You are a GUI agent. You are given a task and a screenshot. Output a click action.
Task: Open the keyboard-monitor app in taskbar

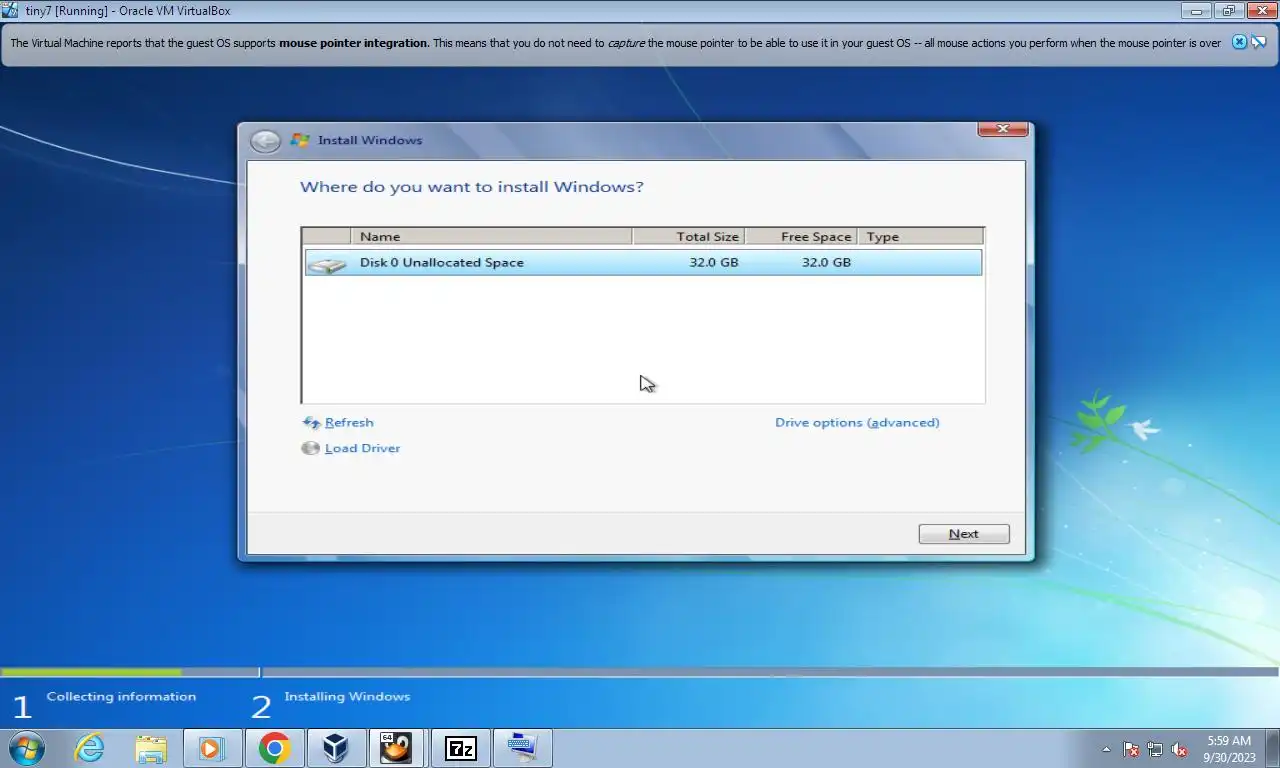[522, 748]
